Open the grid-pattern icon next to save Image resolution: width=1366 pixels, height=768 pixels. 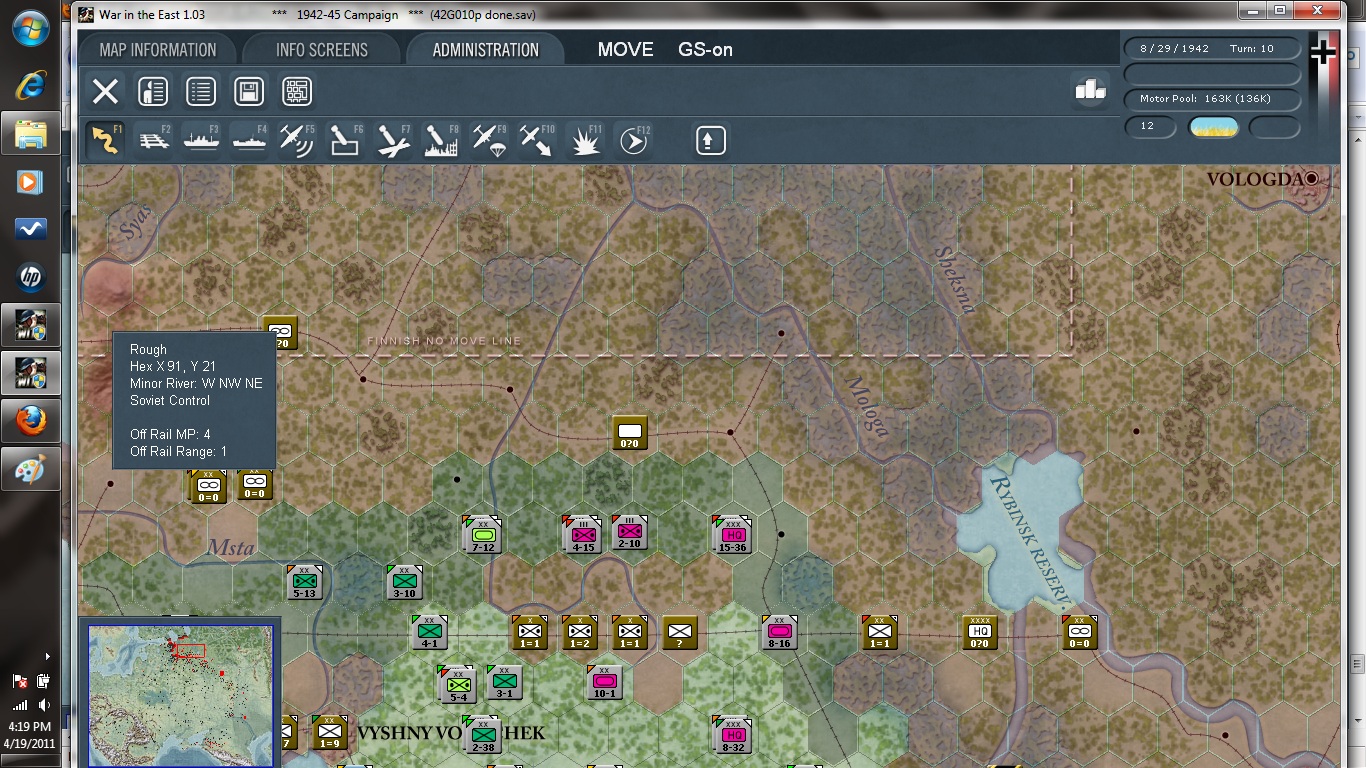[297, 92]
